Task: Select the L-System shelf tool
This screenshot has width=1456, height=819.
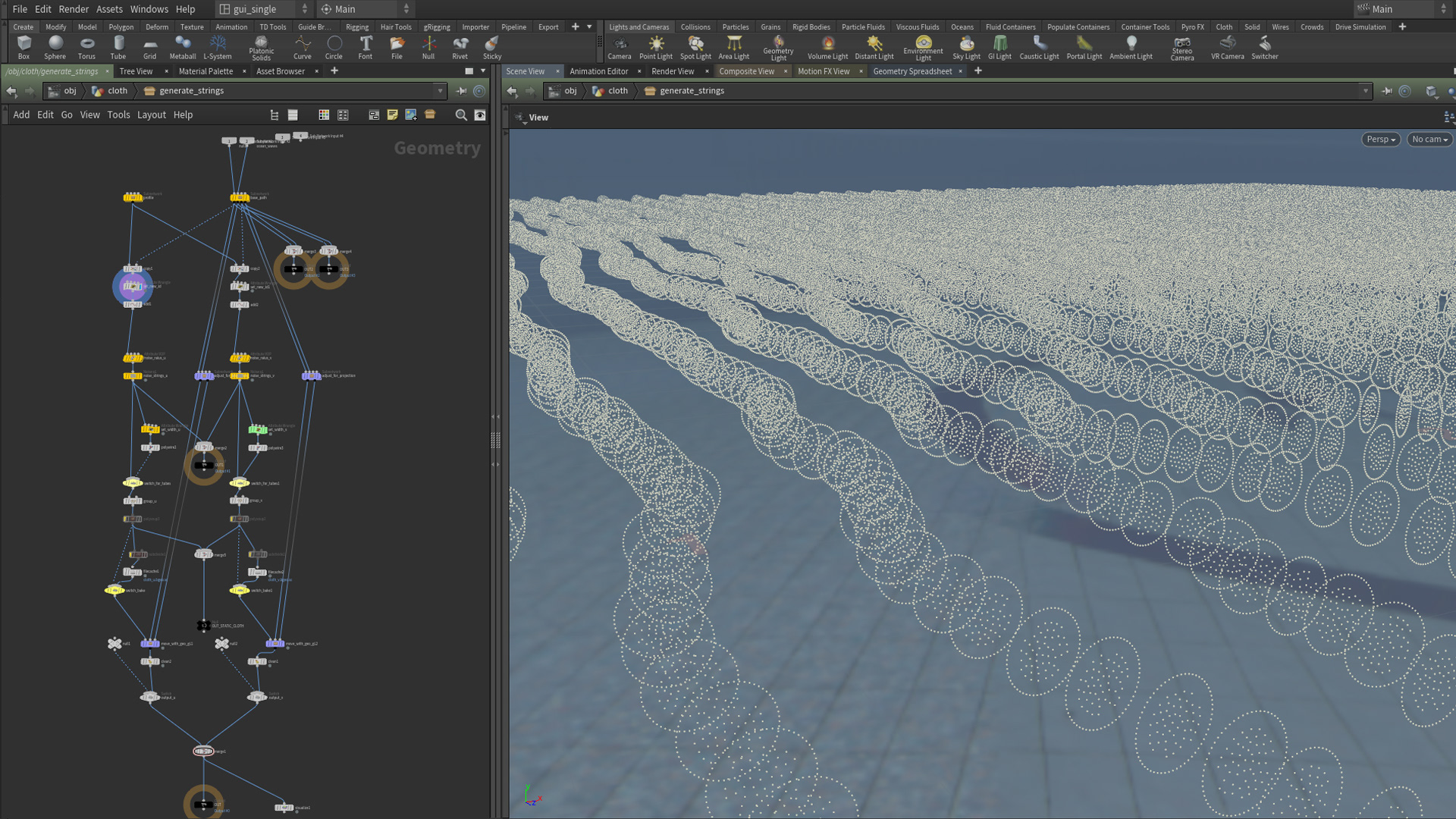Action: (x=218, y=48)
